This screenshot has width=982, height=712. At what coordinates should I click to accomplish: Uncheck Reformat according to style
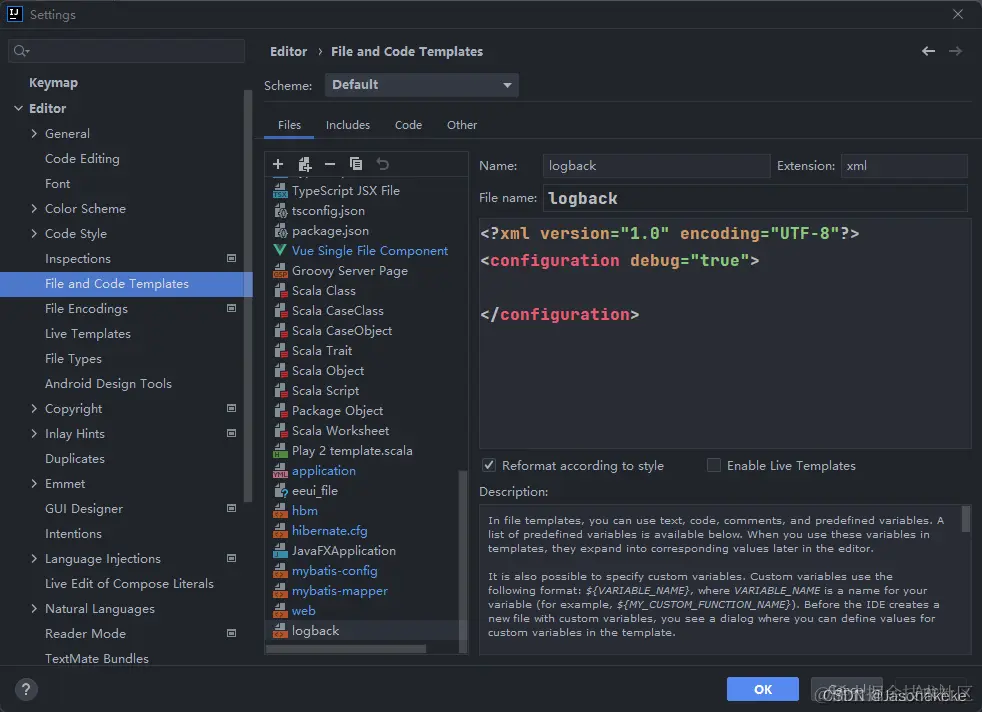[488, 465]
